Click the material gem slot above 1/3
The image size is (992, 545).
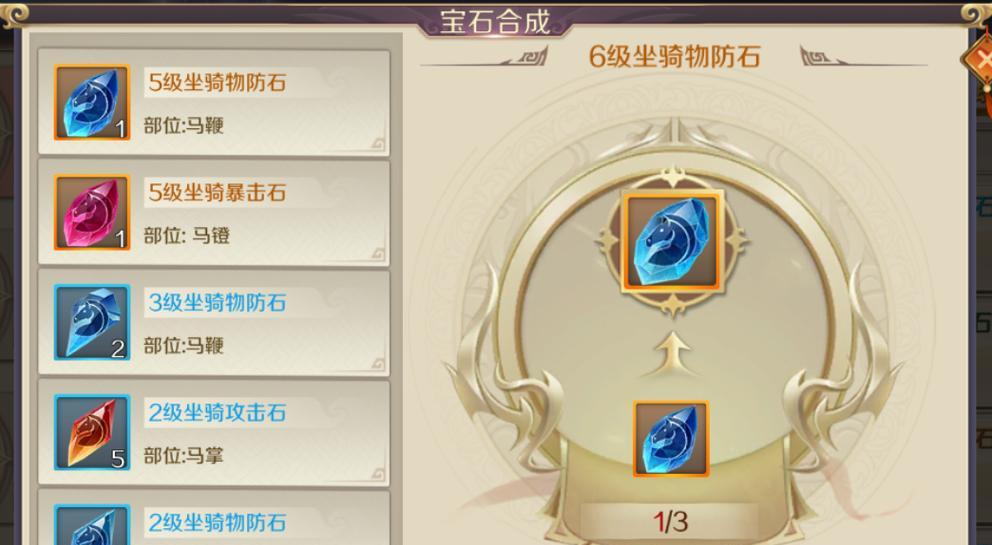(671, 439)
